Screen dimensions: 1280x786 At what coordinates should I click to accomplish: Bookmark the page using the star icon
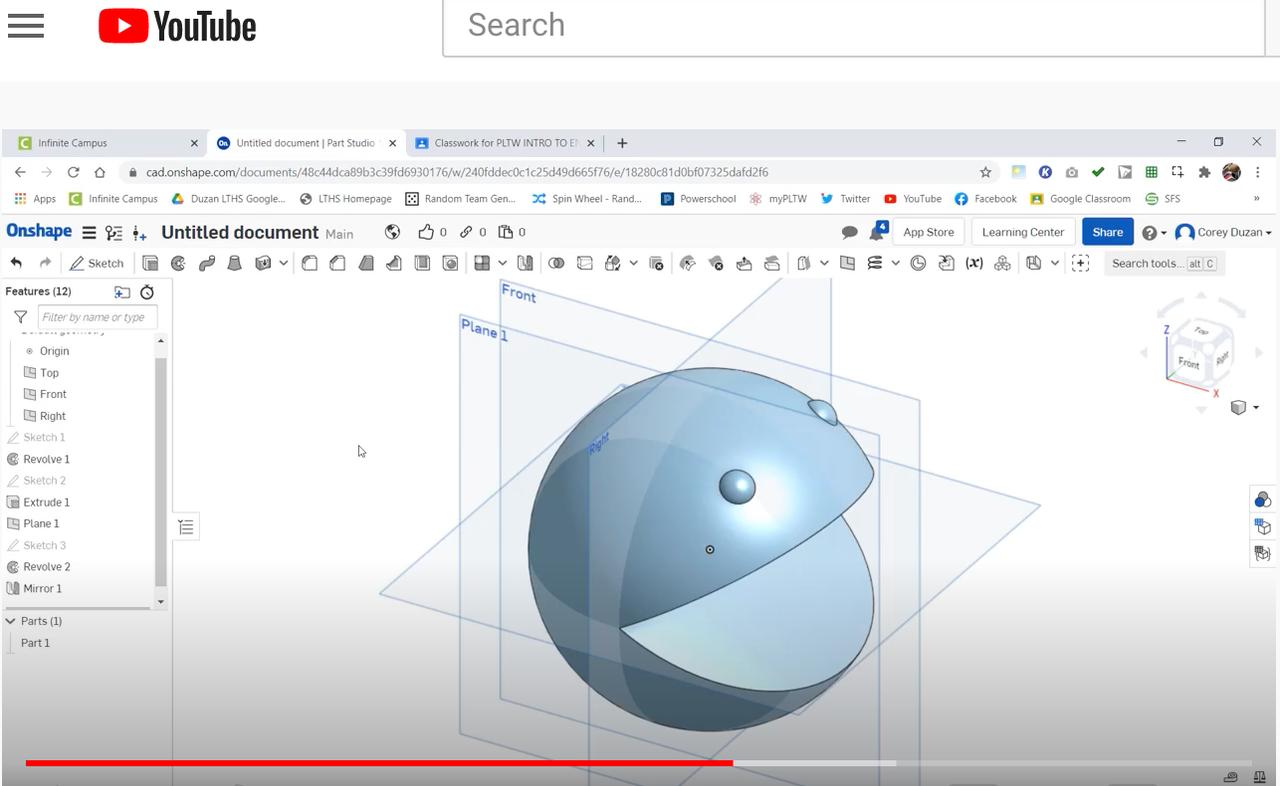(x=986, y=172)
